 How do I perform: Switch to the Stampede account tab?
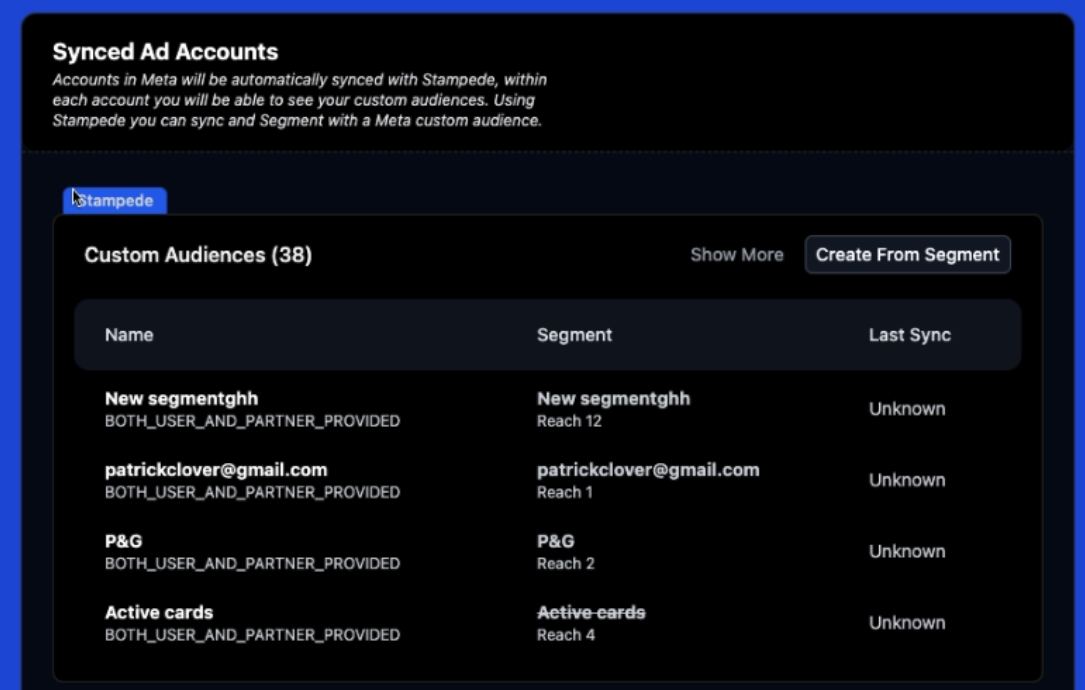pyautogui.click(x=115, y=201)
